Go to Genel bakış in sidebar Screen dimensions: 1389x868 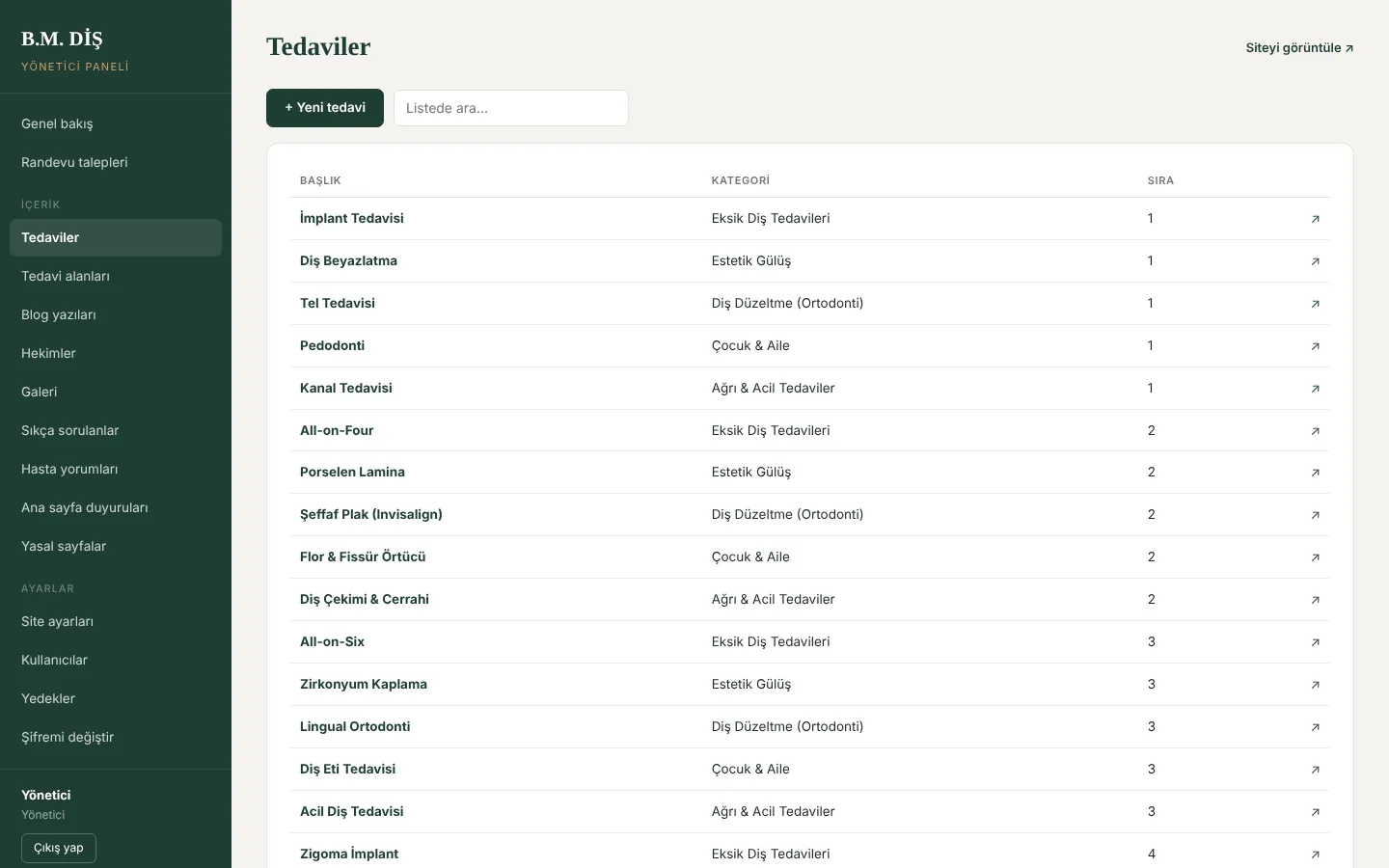(116, 123)
